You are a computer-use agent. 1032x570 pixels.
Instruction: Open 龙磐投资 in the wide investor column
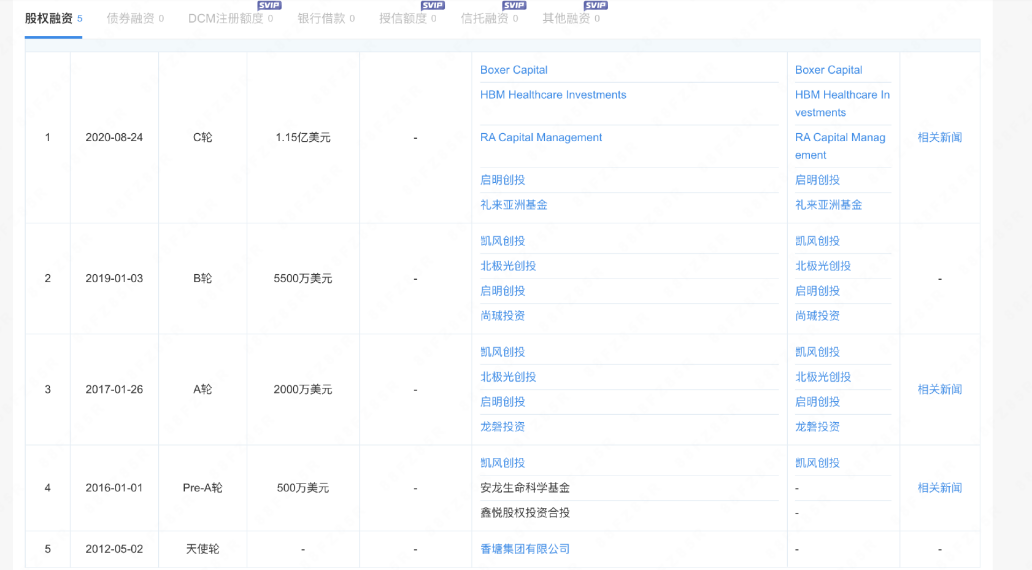click(502, 427)
